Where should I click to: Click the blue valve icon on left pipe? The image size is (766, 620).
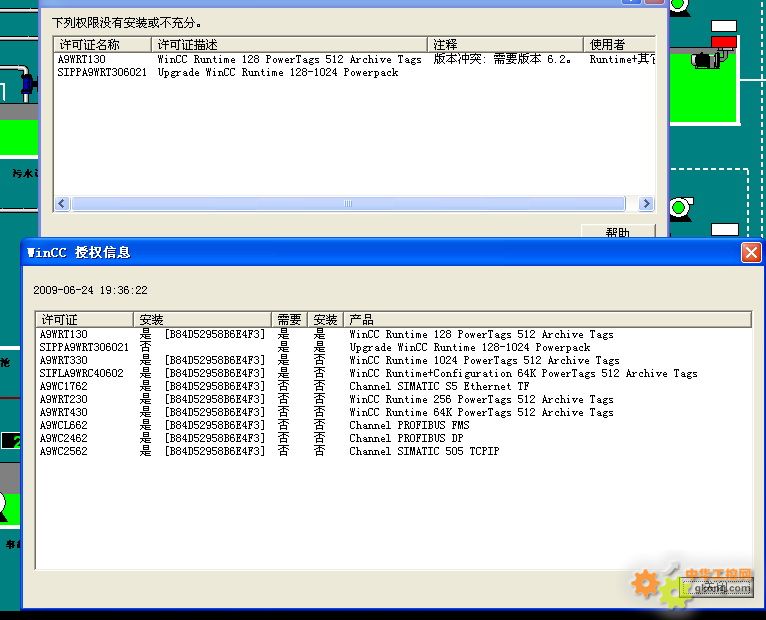coord(29,84)
